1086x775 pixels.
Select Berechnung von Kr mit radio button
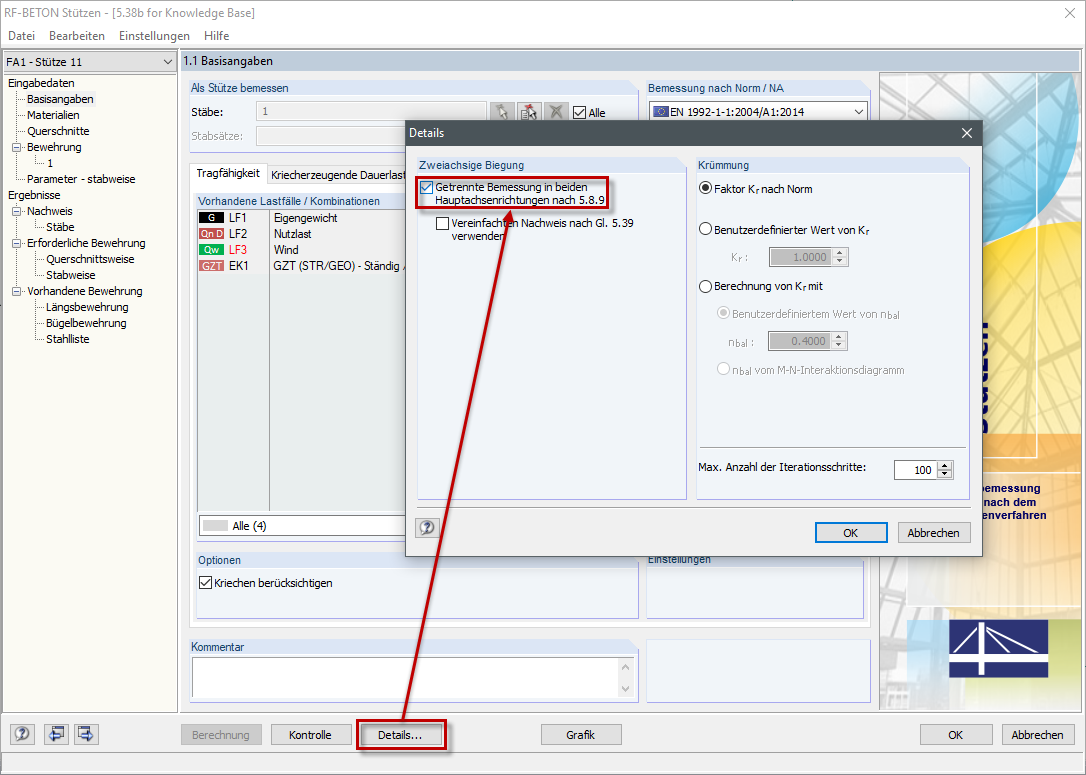(x=705, y=286)
